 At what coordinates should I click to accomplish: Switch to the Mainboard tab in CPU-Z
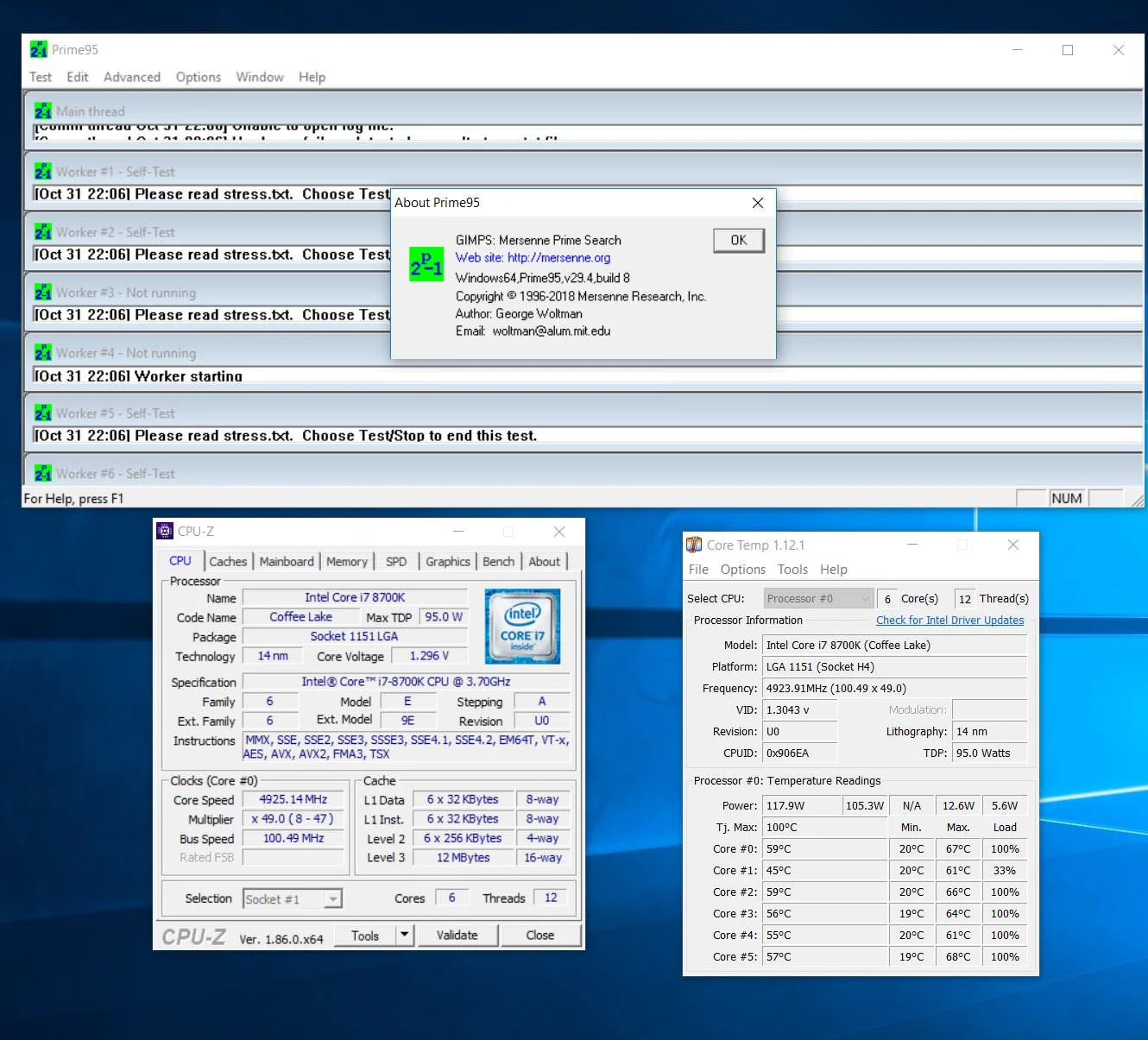pos(287,562)
